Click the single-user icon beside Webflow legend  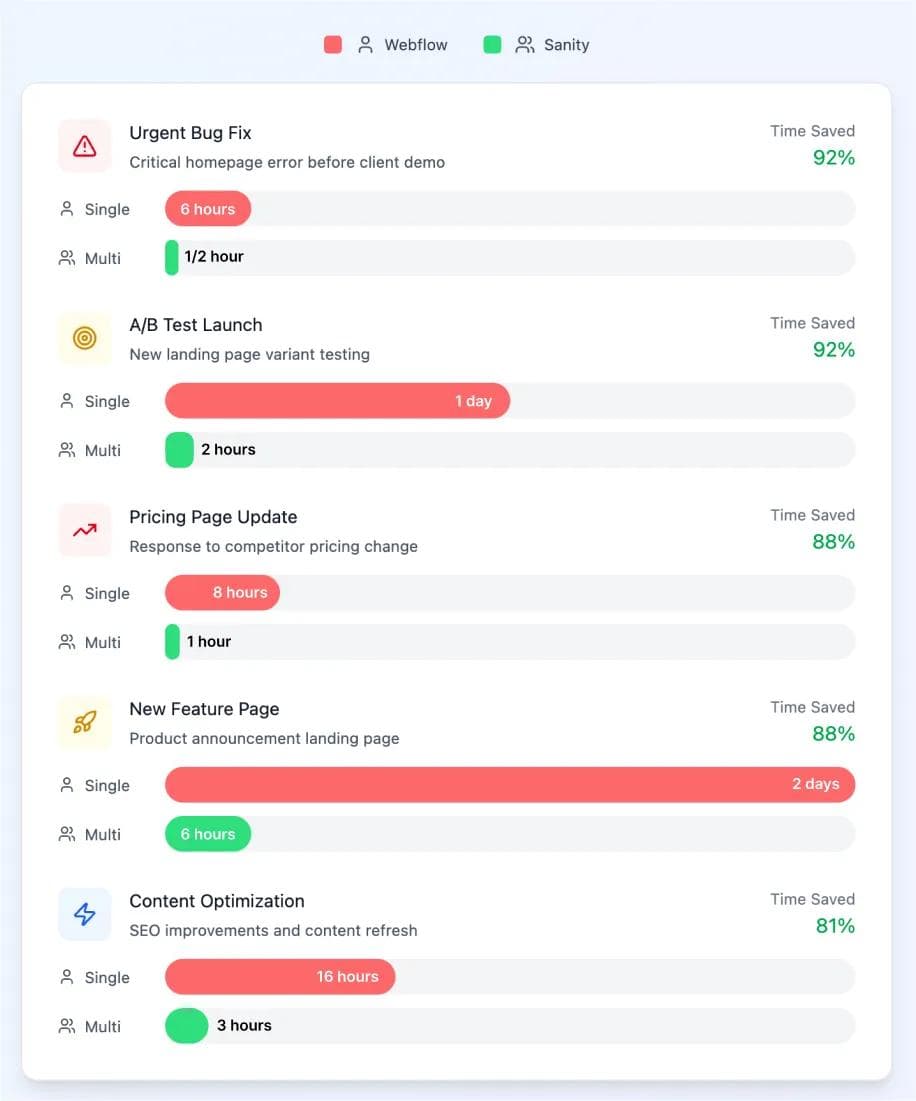[x=365, y=45]
